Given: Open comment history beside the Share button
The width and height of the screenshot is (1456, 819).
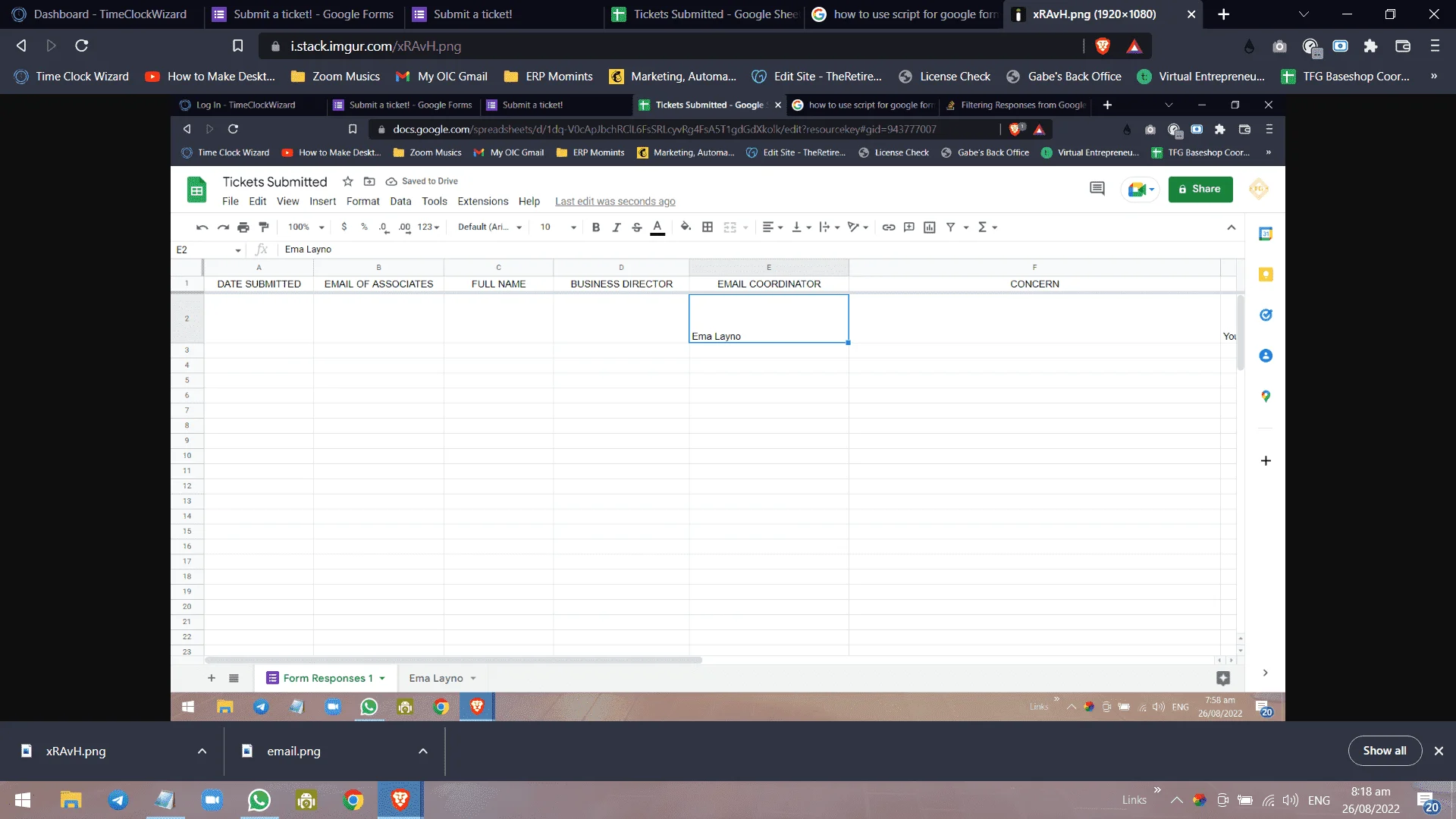Looking at the screenshot, I should (1097, 189).
